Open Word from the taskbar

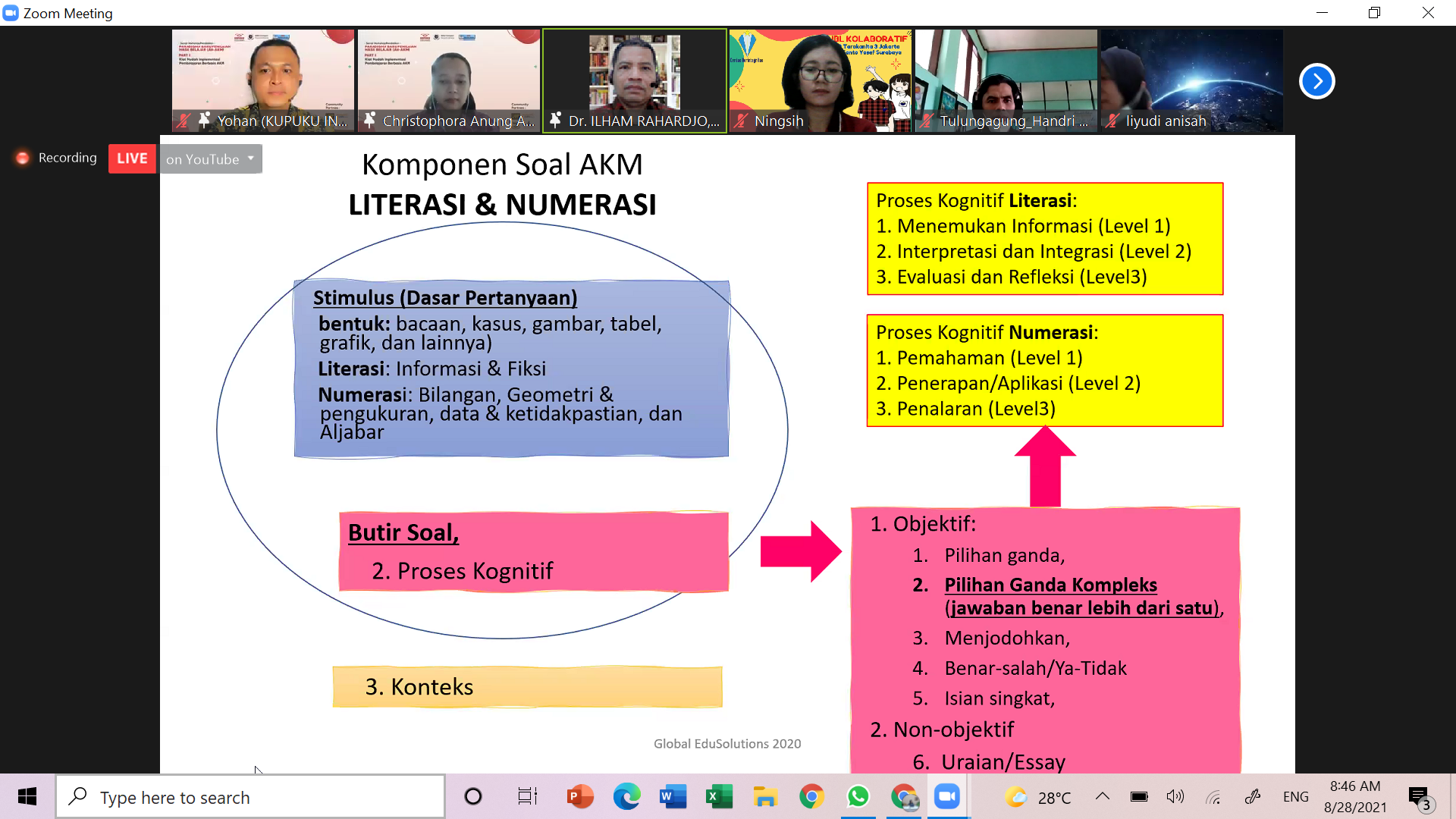tap(673, 796)
